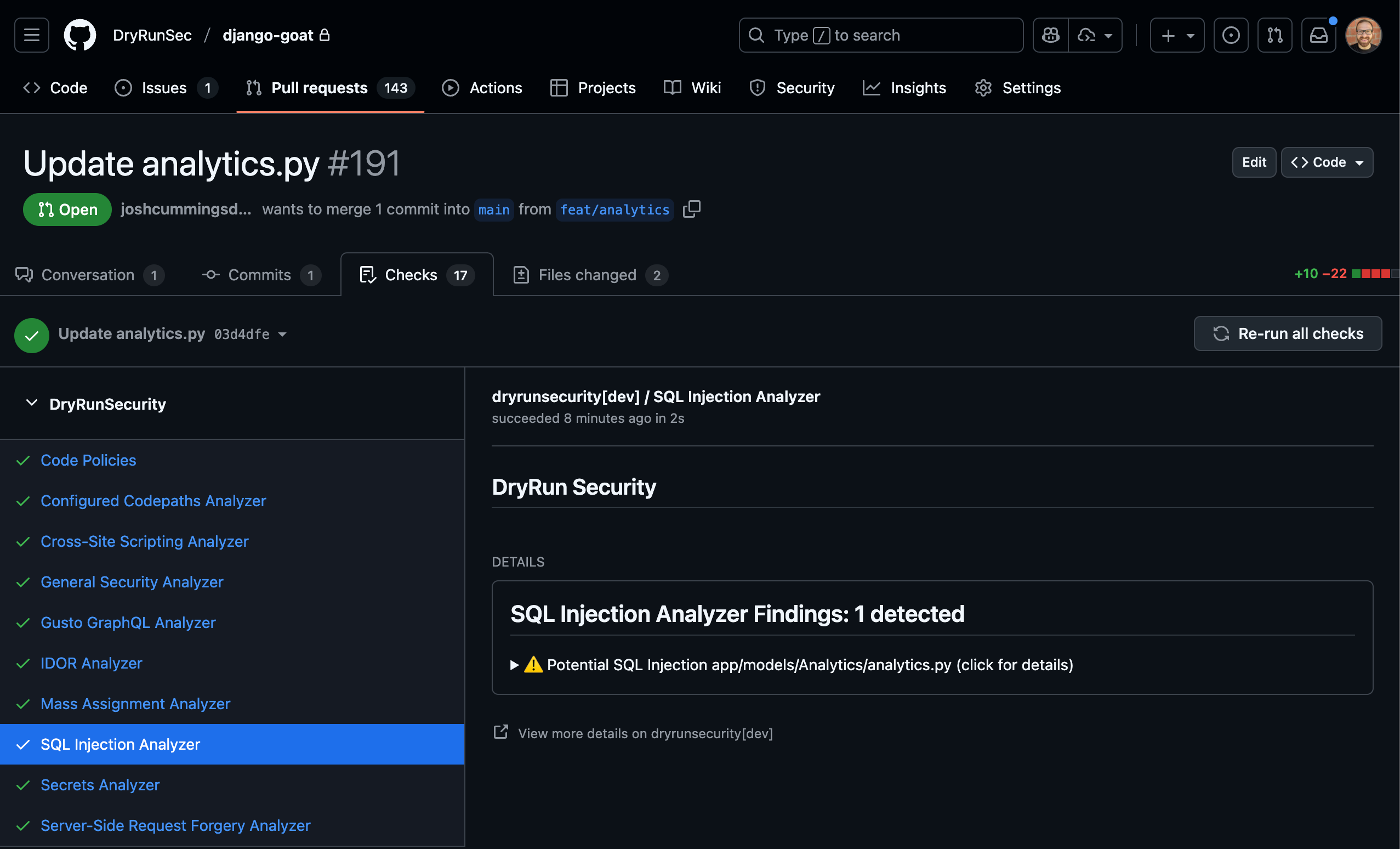
Task: Switch to the Files changed tab
Action: point(587,275)
